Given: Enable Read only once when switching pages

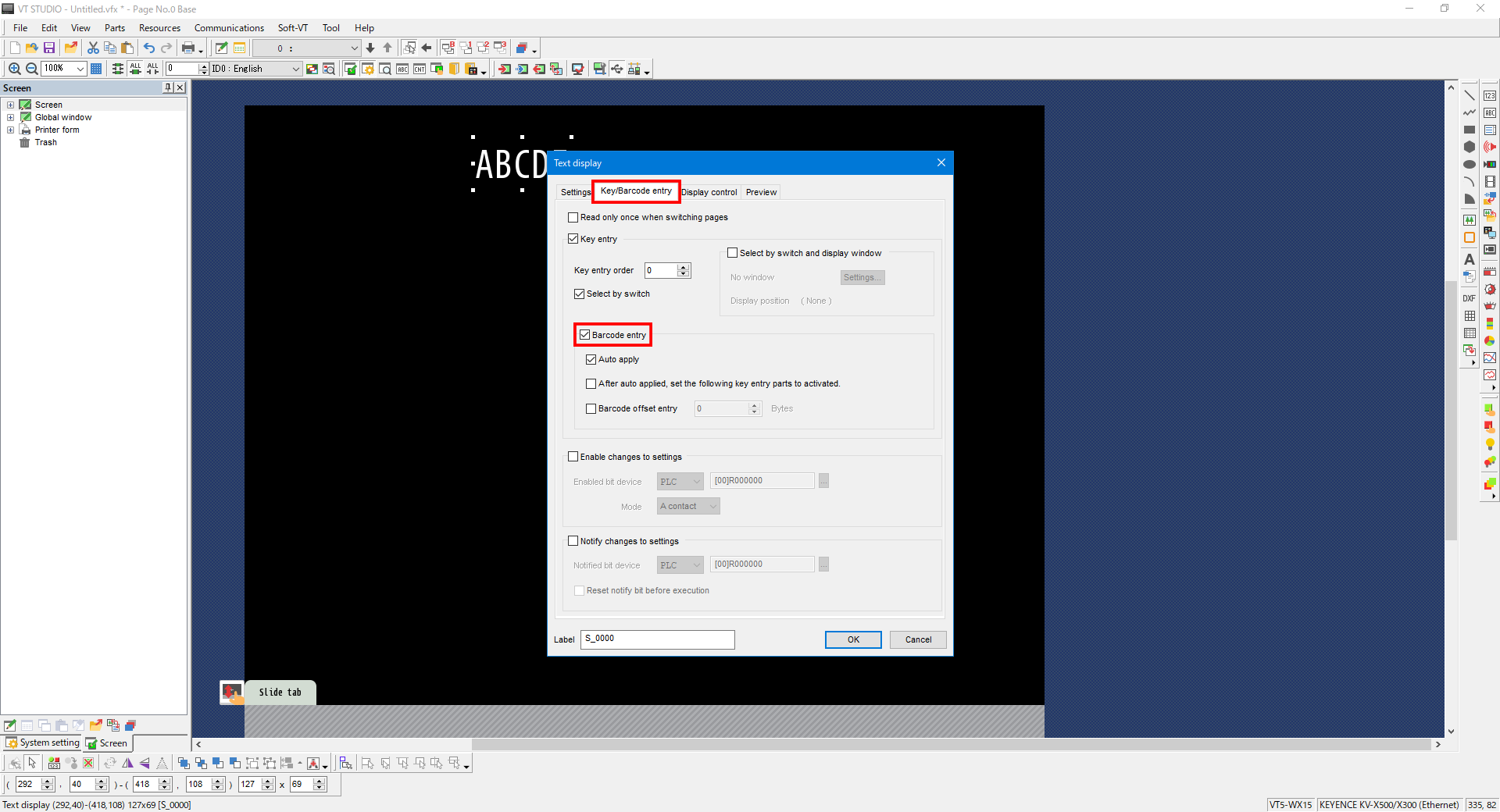Looking at the screenshot, I should coord(573,218).
